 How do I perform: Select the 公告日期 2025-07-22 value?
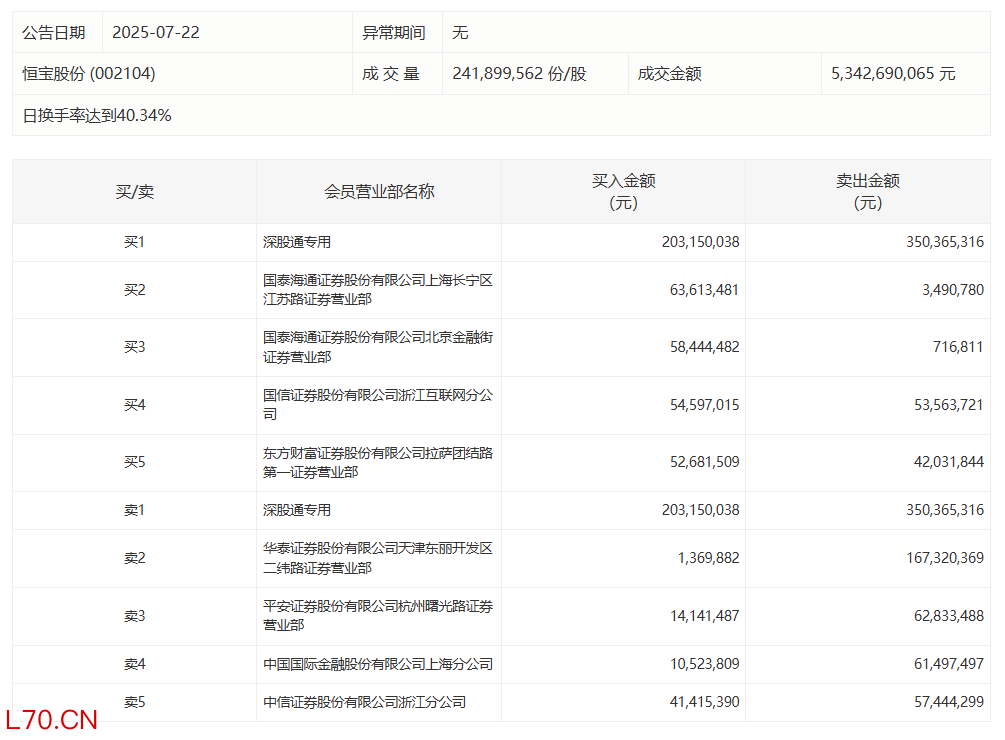click(156, 33)
